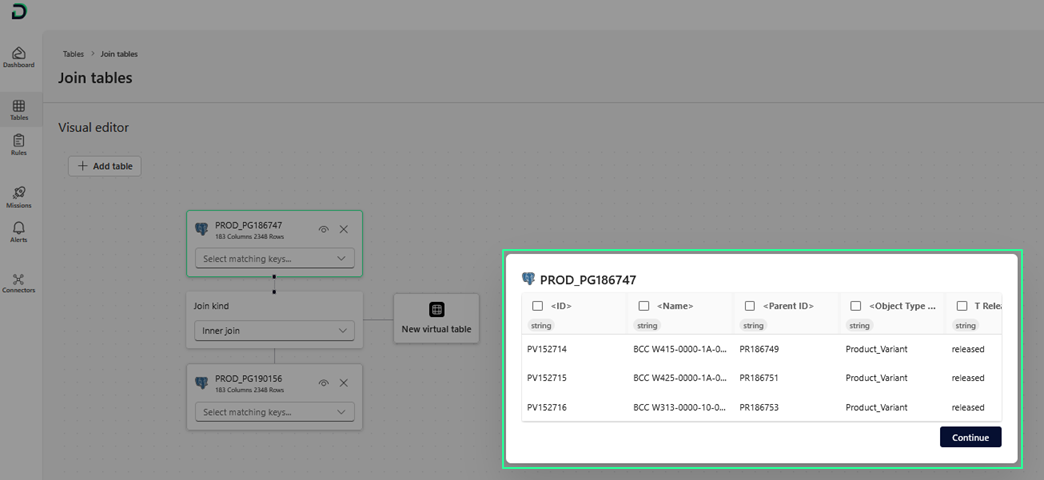Click Product_Variant in PV152714 row
Screen dimensions: 1044x480
click(x=876, y=349)
